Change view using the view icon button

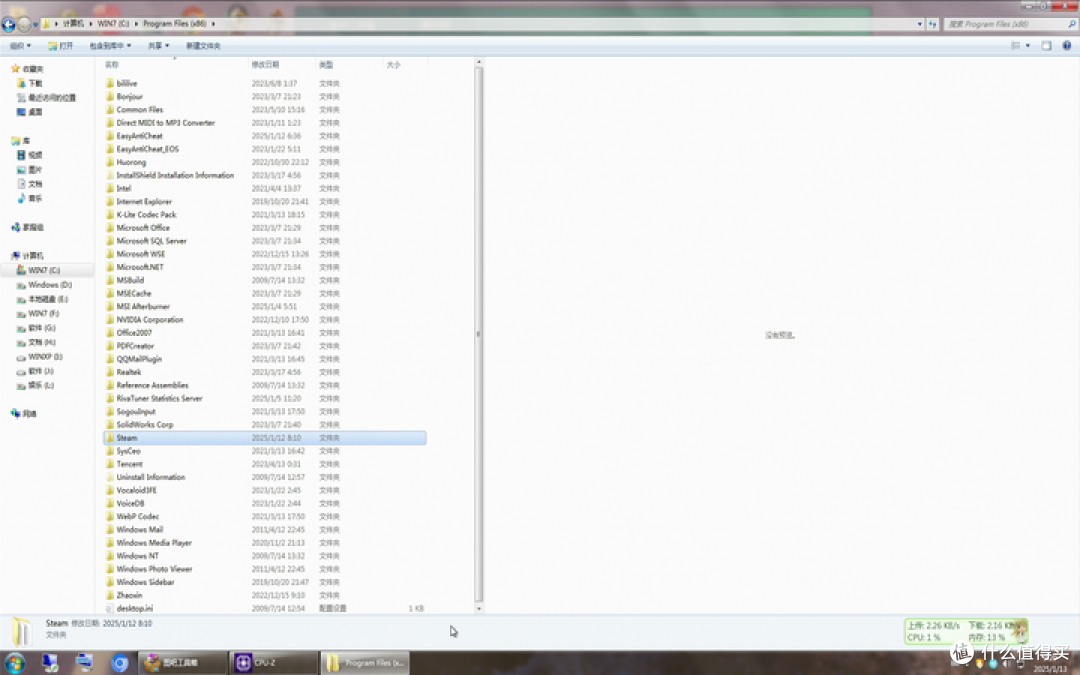coord(1015,46)
